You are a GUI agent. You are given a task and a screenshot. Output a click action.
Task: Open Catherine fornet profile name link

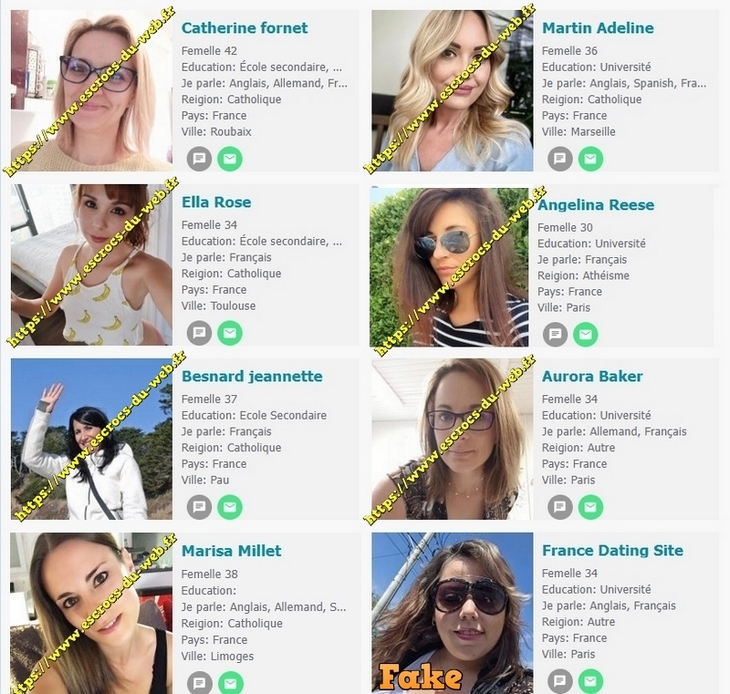pos(244,28)
